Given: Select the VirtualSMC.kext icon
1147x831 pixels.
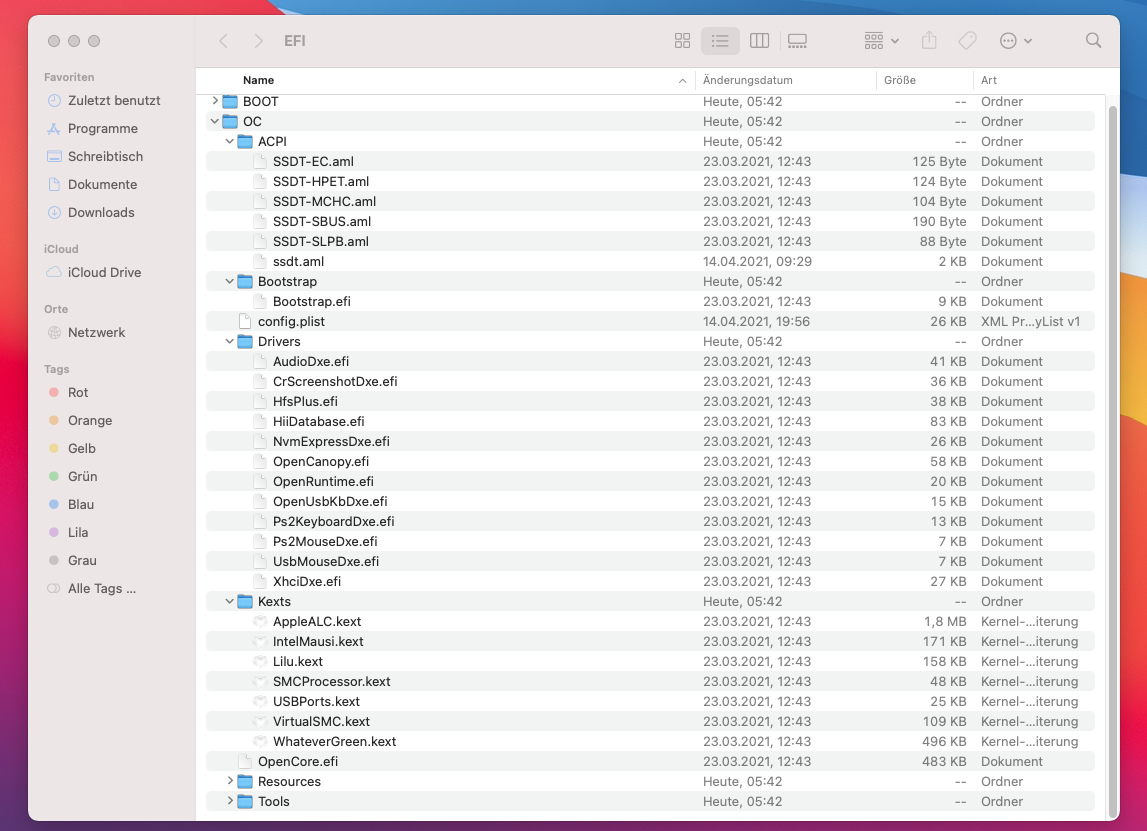Looking at the screenshot, I should pyautogui.click(x=260, y=721).
